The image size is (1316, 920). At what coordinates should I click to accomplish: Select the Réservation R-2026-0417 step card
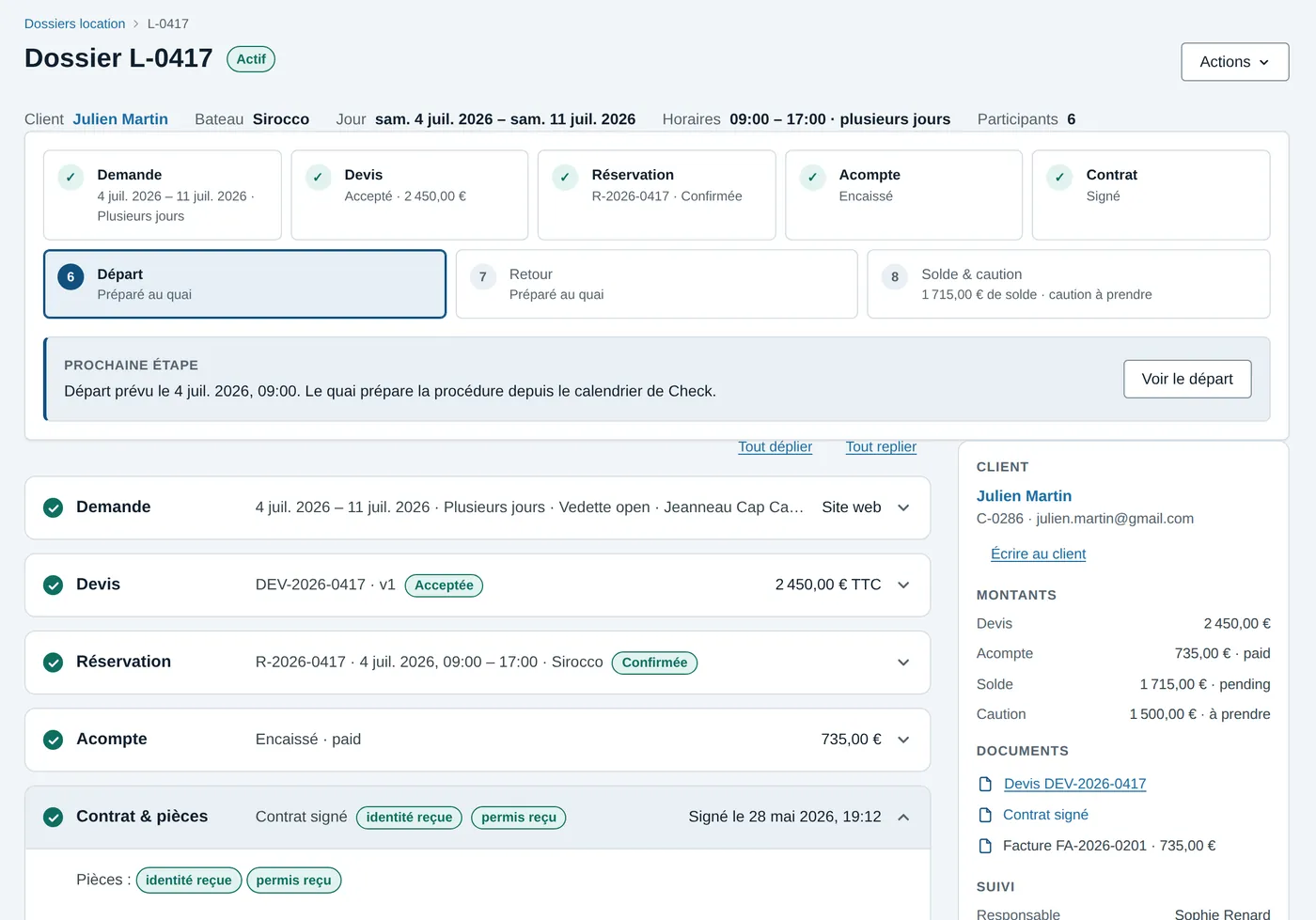click(657, 195)
